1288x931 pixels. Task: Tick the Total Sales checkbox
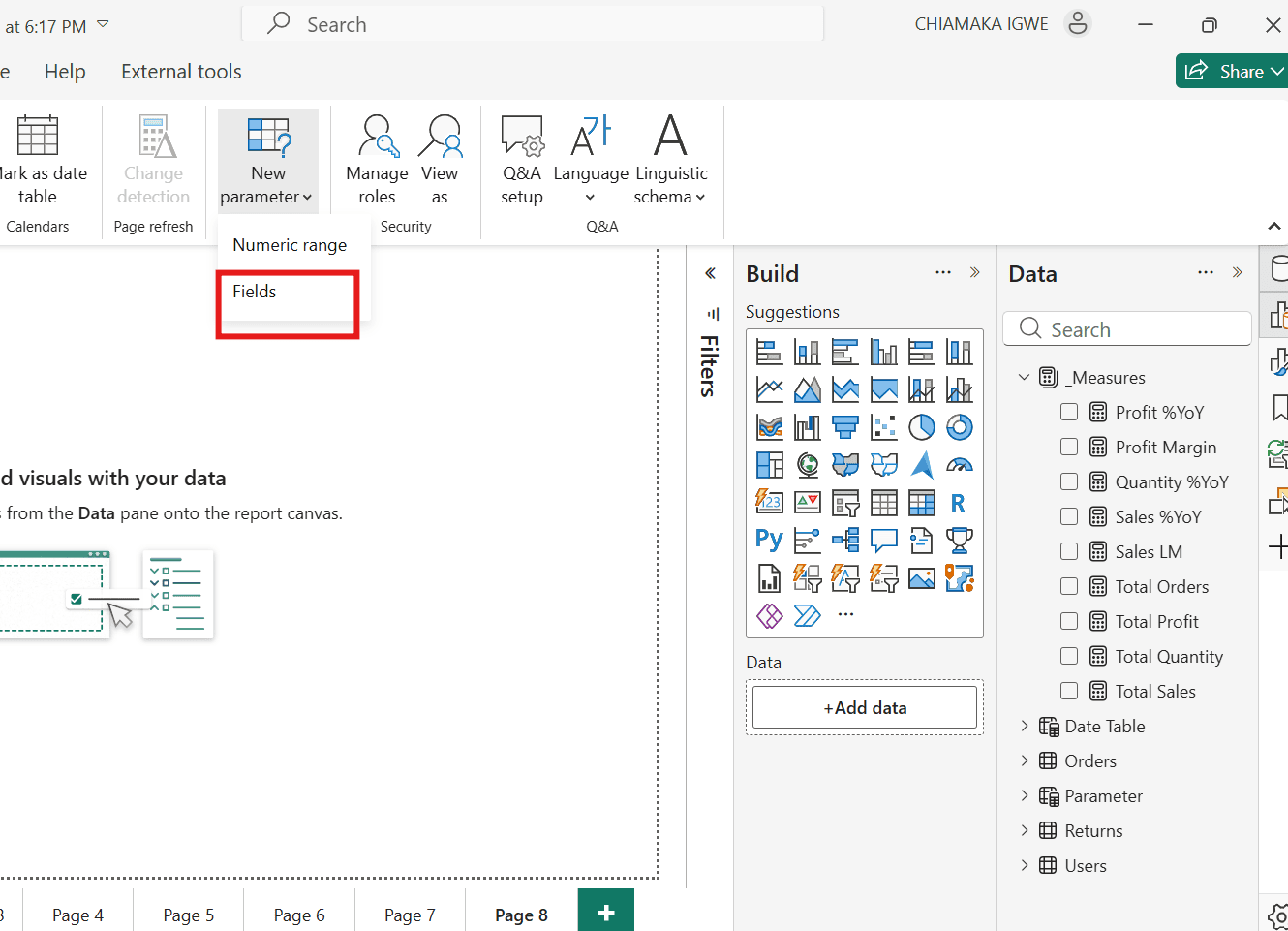tap(1069, 691)
